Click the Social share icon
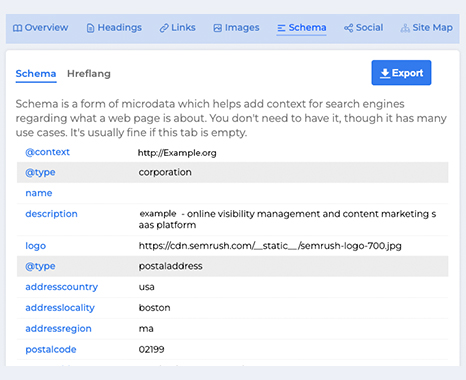466x380 pixels. tap(348, 28)
